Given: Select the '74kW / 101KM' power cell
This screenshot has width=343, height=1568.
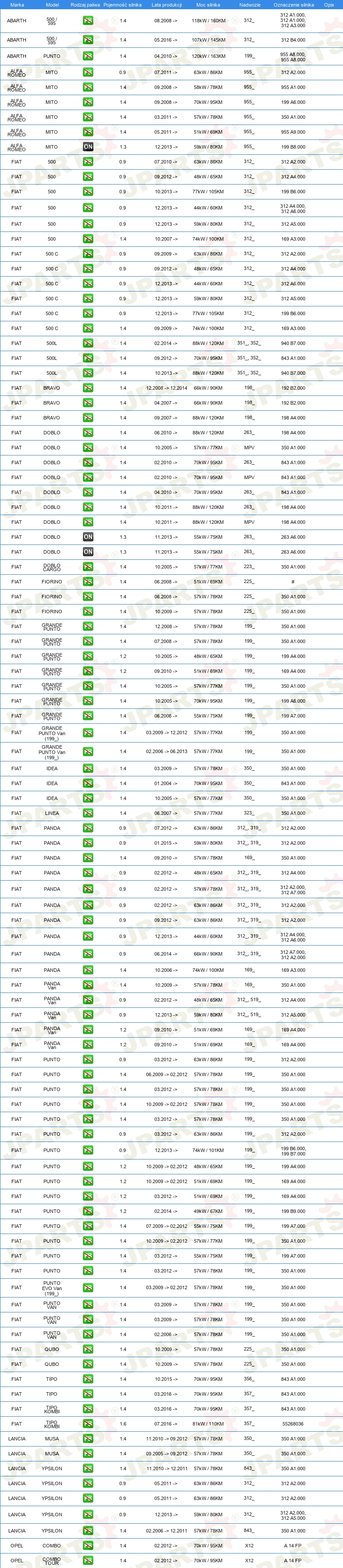Looking at the screenshot, I should click(208, 1151).
